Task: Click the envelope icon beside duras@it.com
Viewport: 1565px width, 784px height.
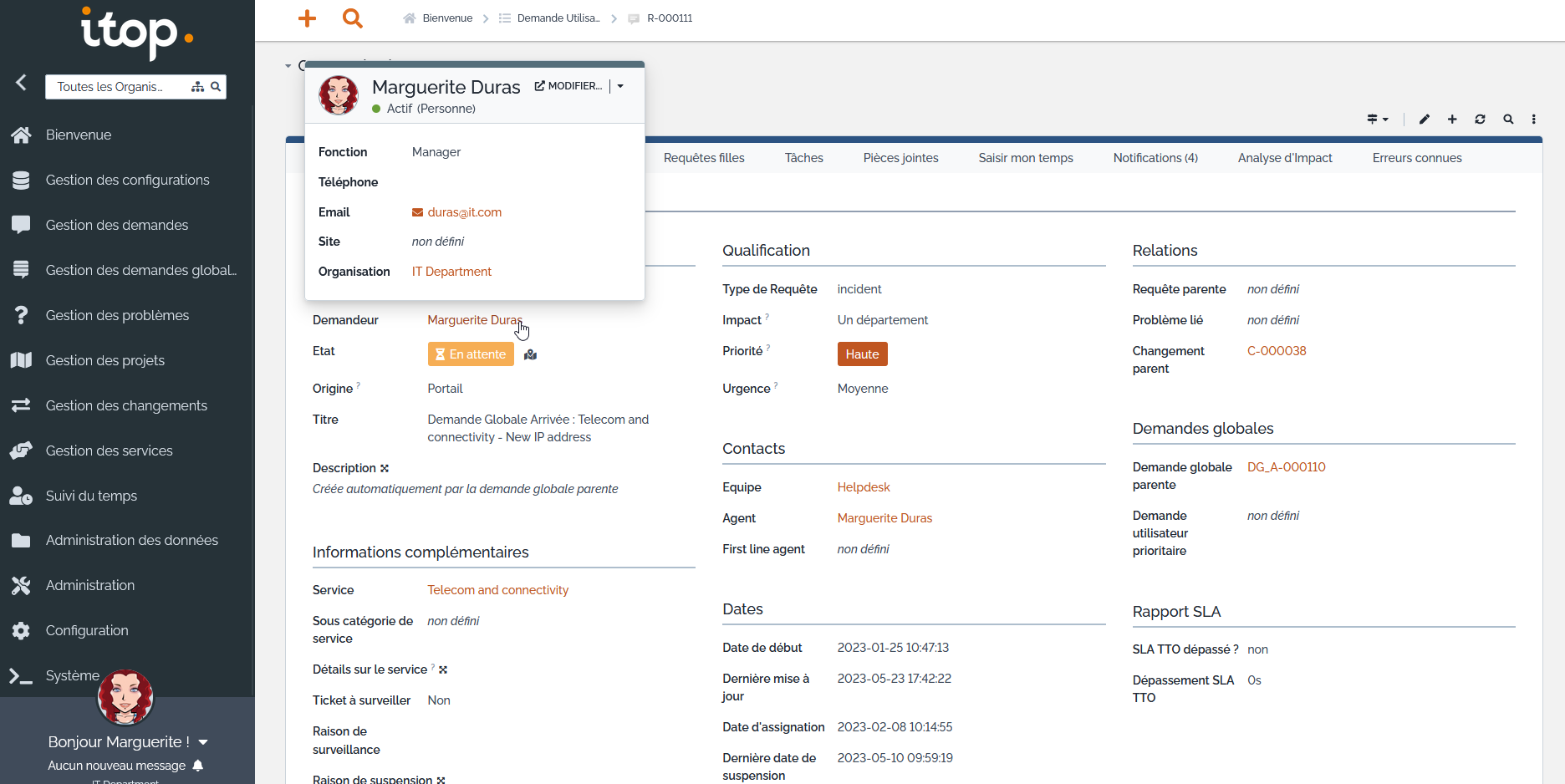Action: point(416,212)
